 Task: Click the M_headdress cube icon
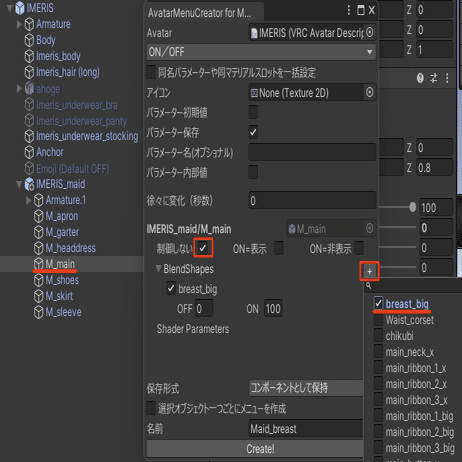[39, 248]
